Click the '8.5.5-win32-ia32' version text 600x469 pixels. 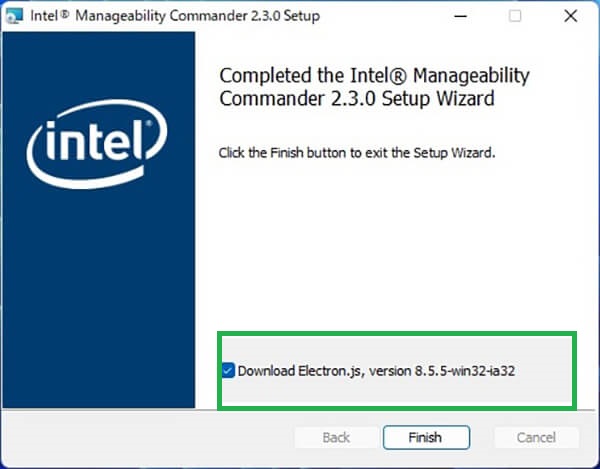[x=465, y=371]
